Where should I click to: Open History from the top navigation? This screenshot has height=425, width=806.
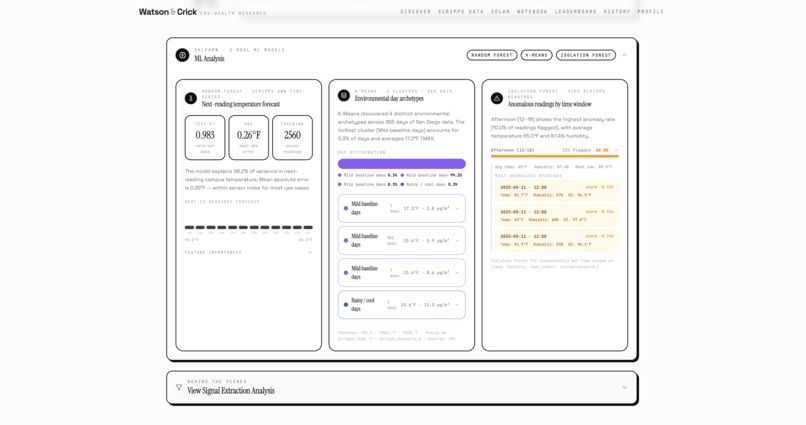coord(617,11)
